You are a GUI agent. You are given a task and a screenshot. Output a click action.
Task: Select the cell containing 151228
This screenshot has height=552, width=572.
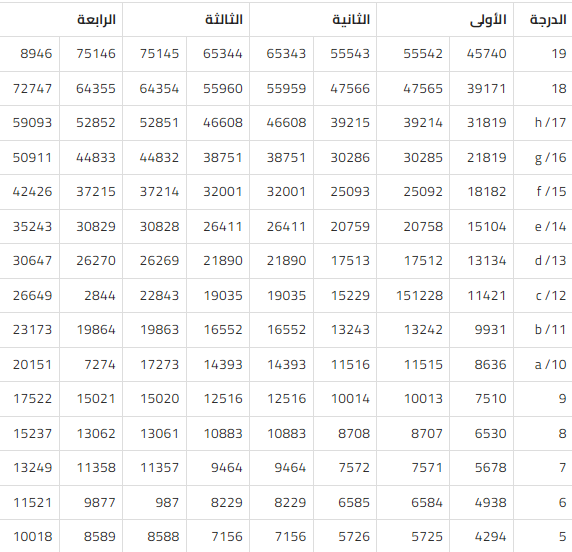413,296
